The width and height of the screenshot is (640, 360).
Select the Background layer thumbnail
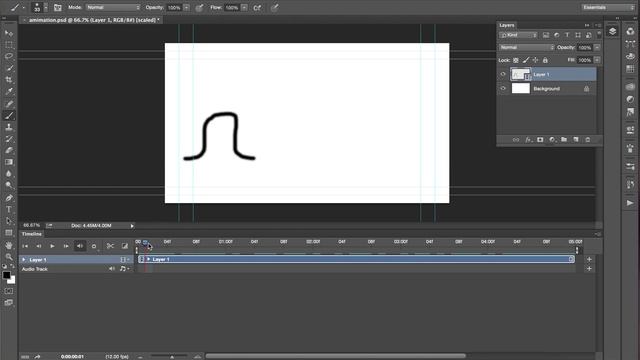pyautogui.click(x=520, y=89)
